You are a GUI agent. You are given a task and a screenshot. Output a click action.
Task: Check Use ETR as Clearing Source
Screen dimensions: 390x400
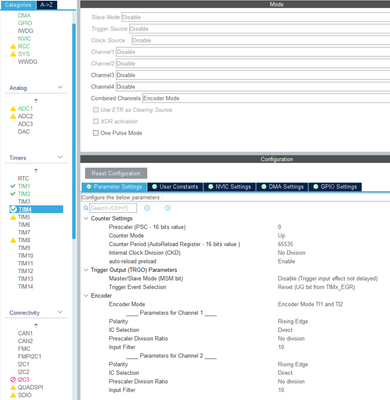pyautogui.click(x=96, y=110)
